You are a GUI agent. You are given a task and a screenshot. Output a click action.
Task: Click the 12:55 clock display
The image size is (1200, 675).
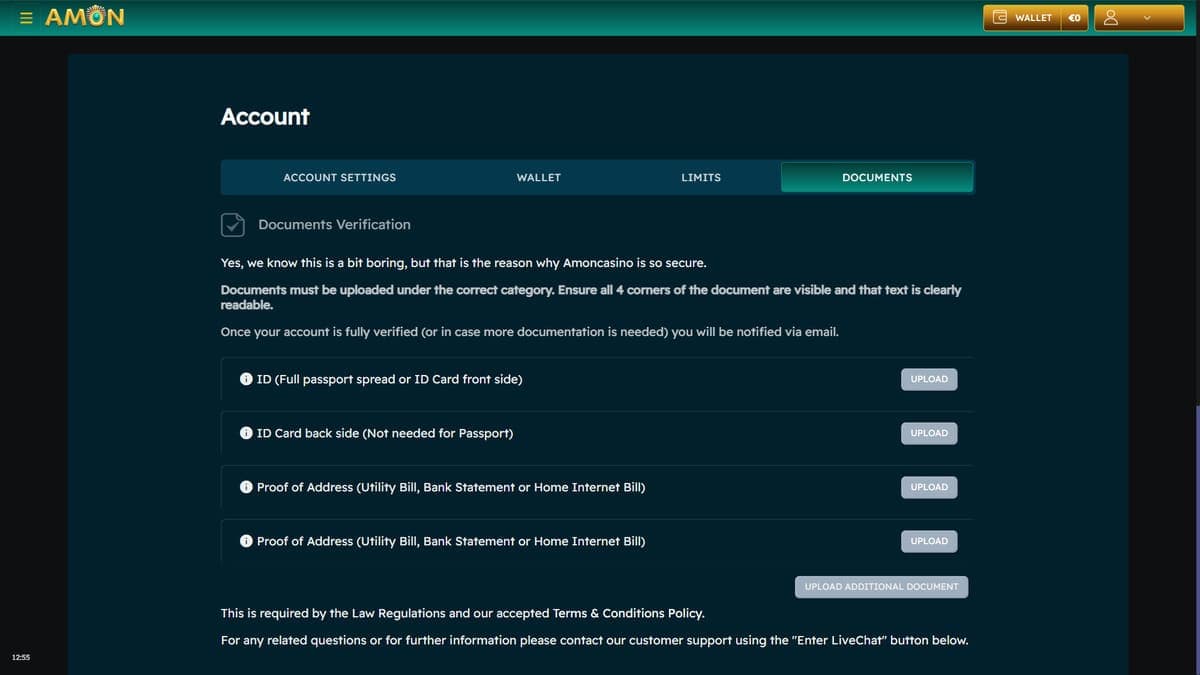[x=21, y=657]
